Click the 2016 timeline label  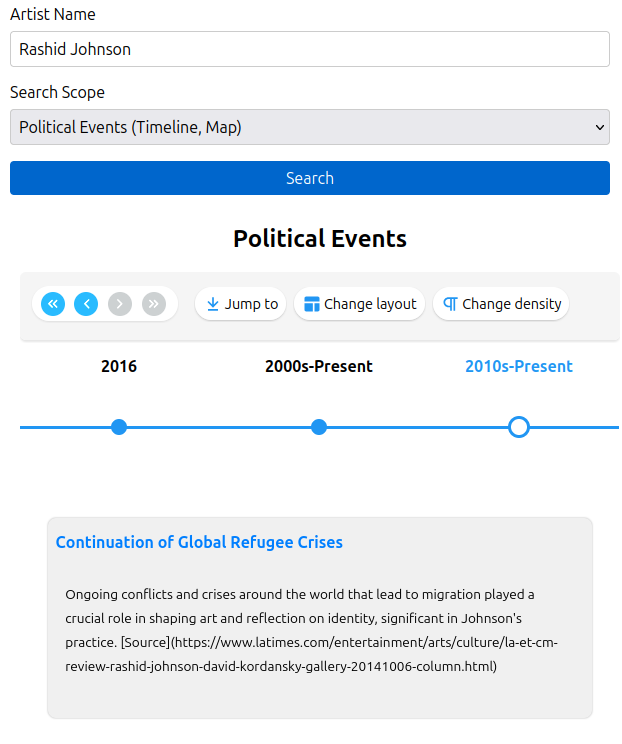pos(119,366)
